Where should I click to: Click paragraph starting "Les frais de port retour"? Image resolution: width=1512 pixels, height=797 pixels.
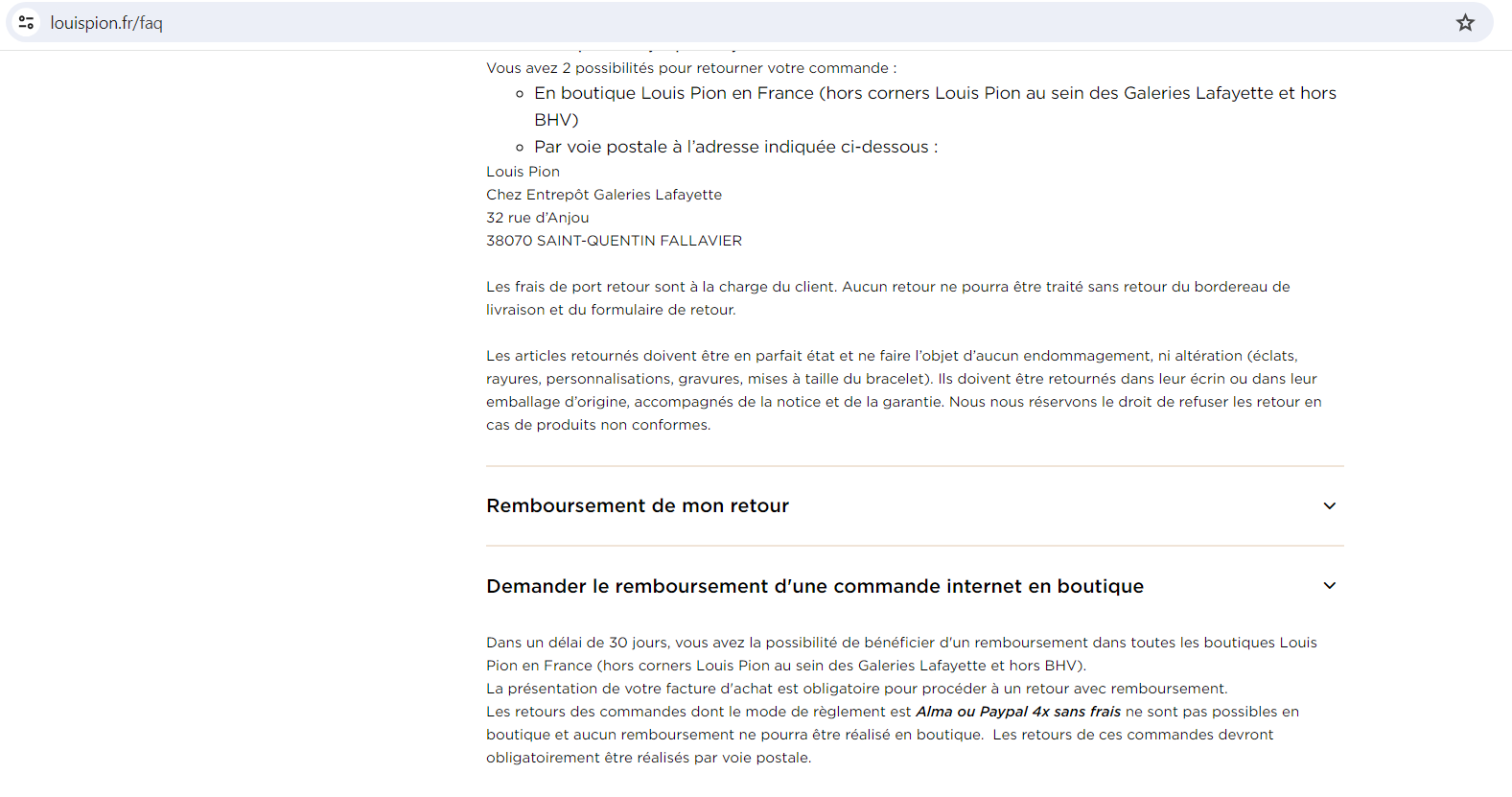tap(888, 298)
